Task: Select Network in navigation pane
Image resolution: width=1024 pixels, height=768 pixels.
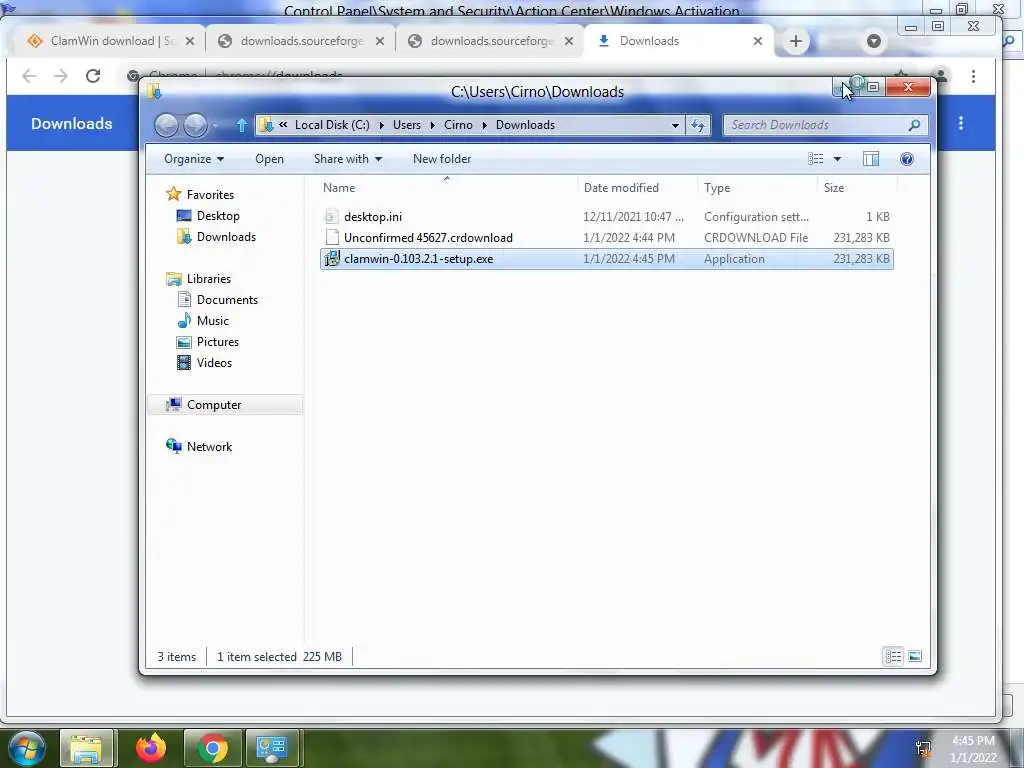Action: click(x=209, y=447)
